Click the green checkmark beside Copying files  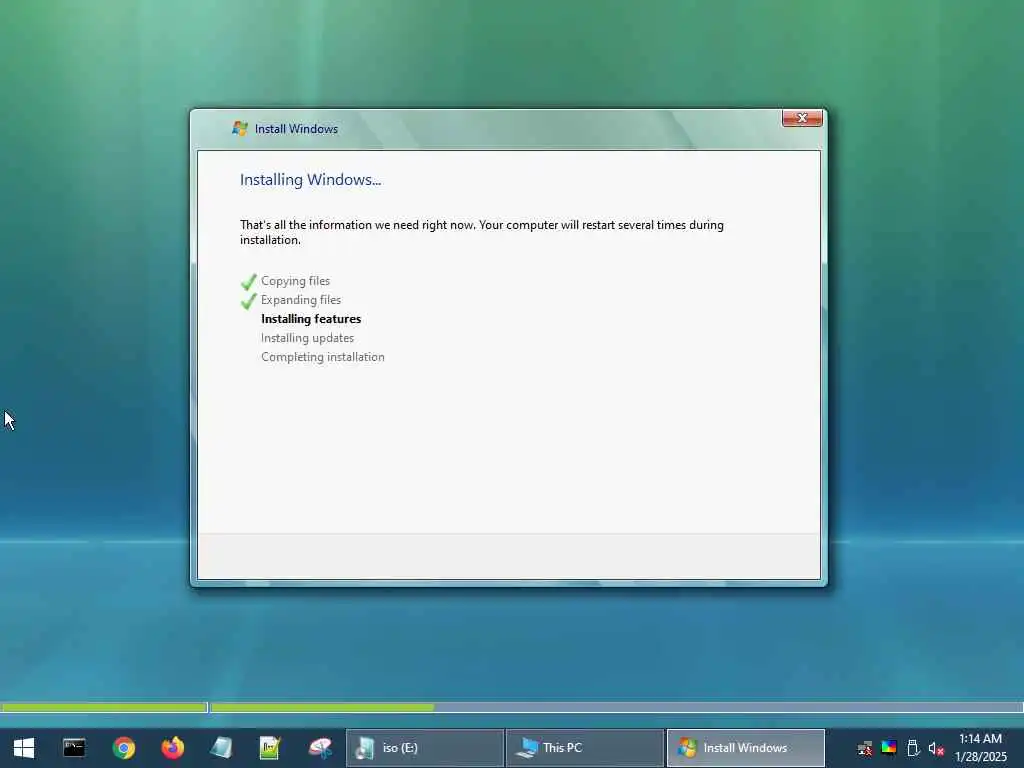[x=248, y=282]
